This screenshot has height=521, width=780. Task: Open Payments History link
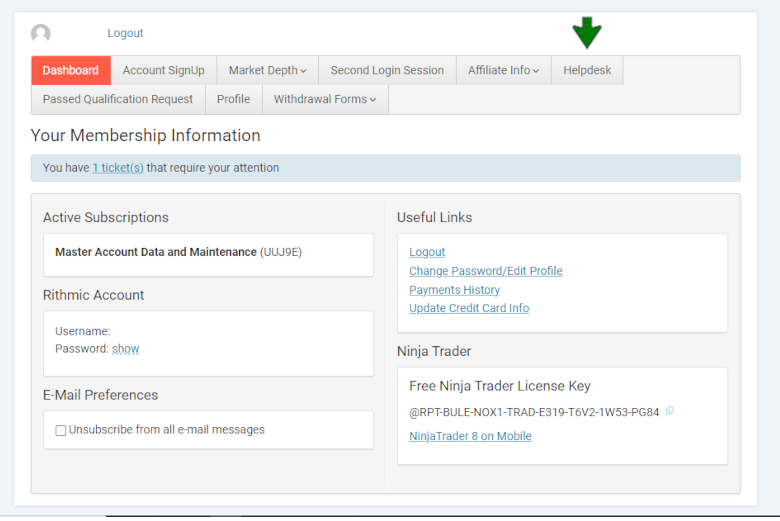click(454, 290)
